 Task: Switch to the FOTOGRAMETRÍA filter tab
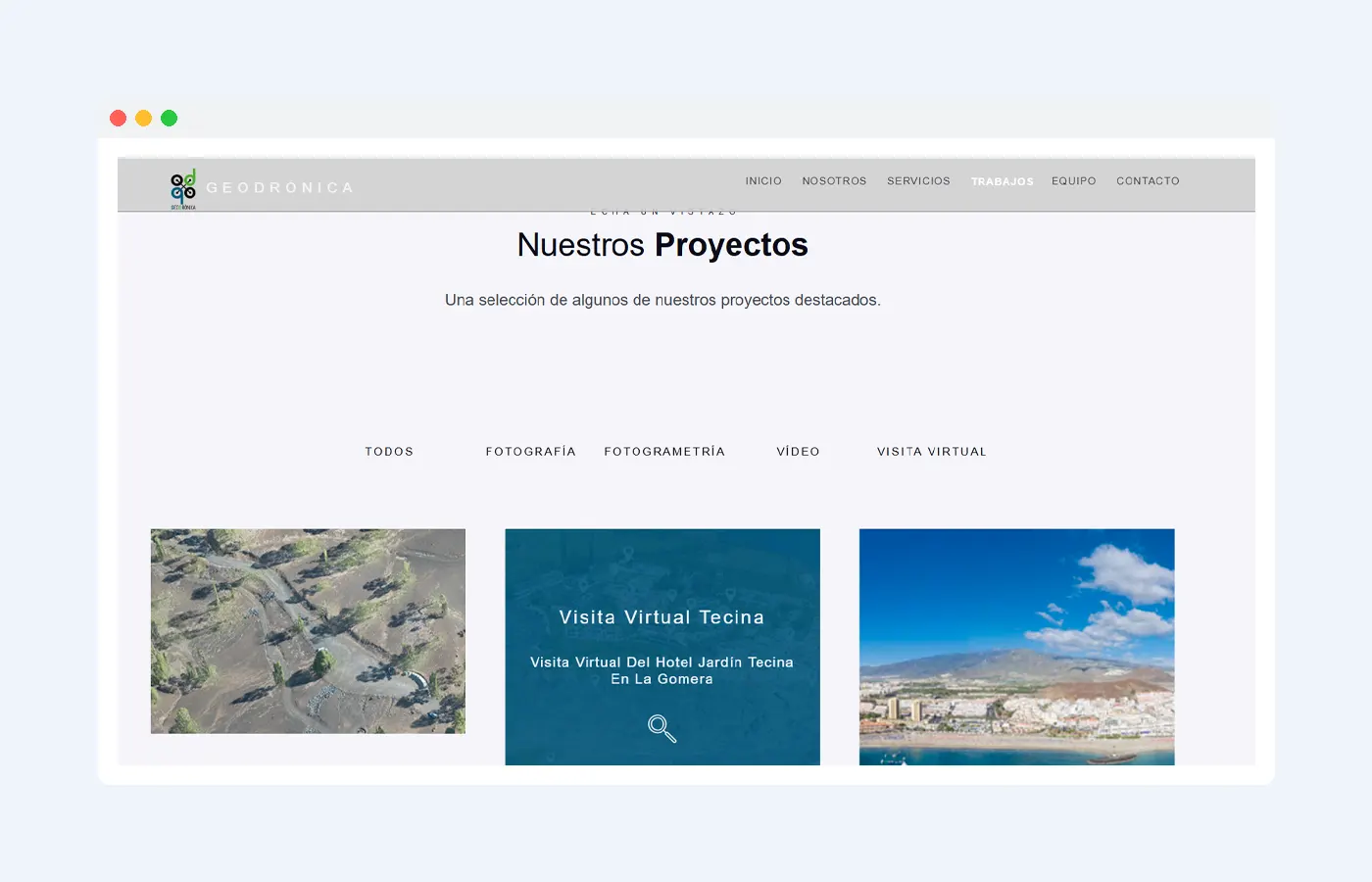pos(664,451)
